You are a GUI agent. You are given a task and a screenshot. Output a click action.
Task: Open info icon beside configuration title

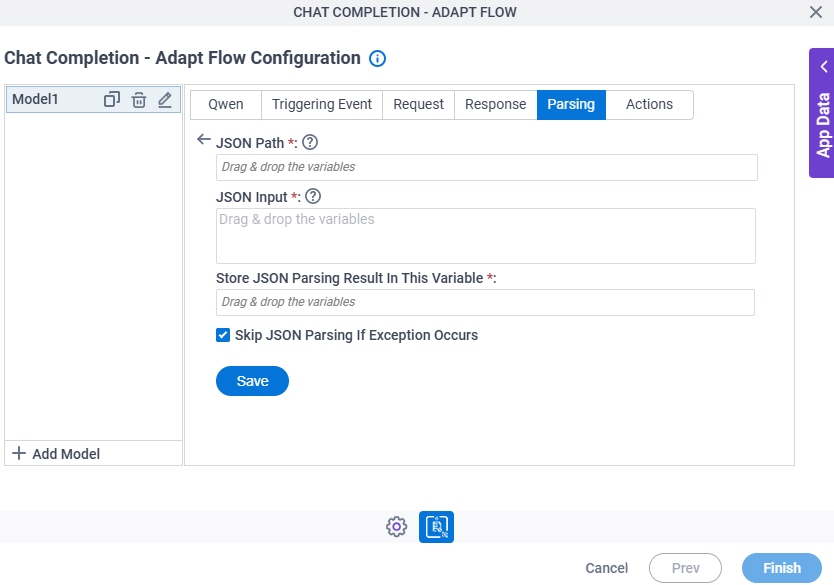click(x=377, y=58)
